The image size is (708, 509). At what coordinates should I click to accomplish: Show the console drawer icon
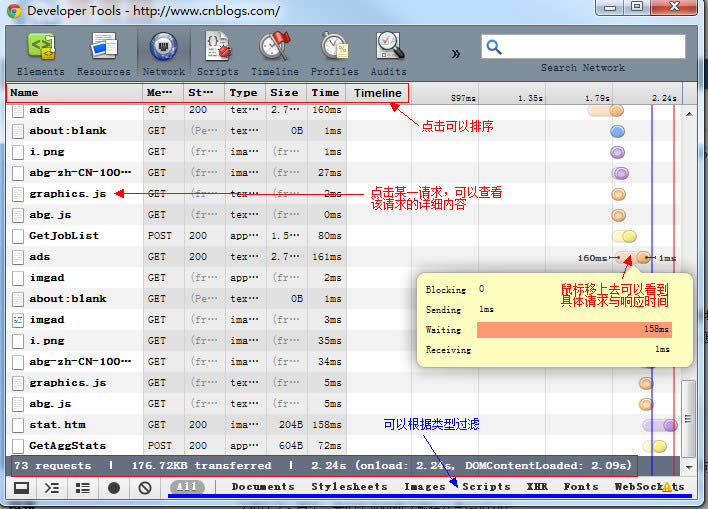(x=52, y=488)
